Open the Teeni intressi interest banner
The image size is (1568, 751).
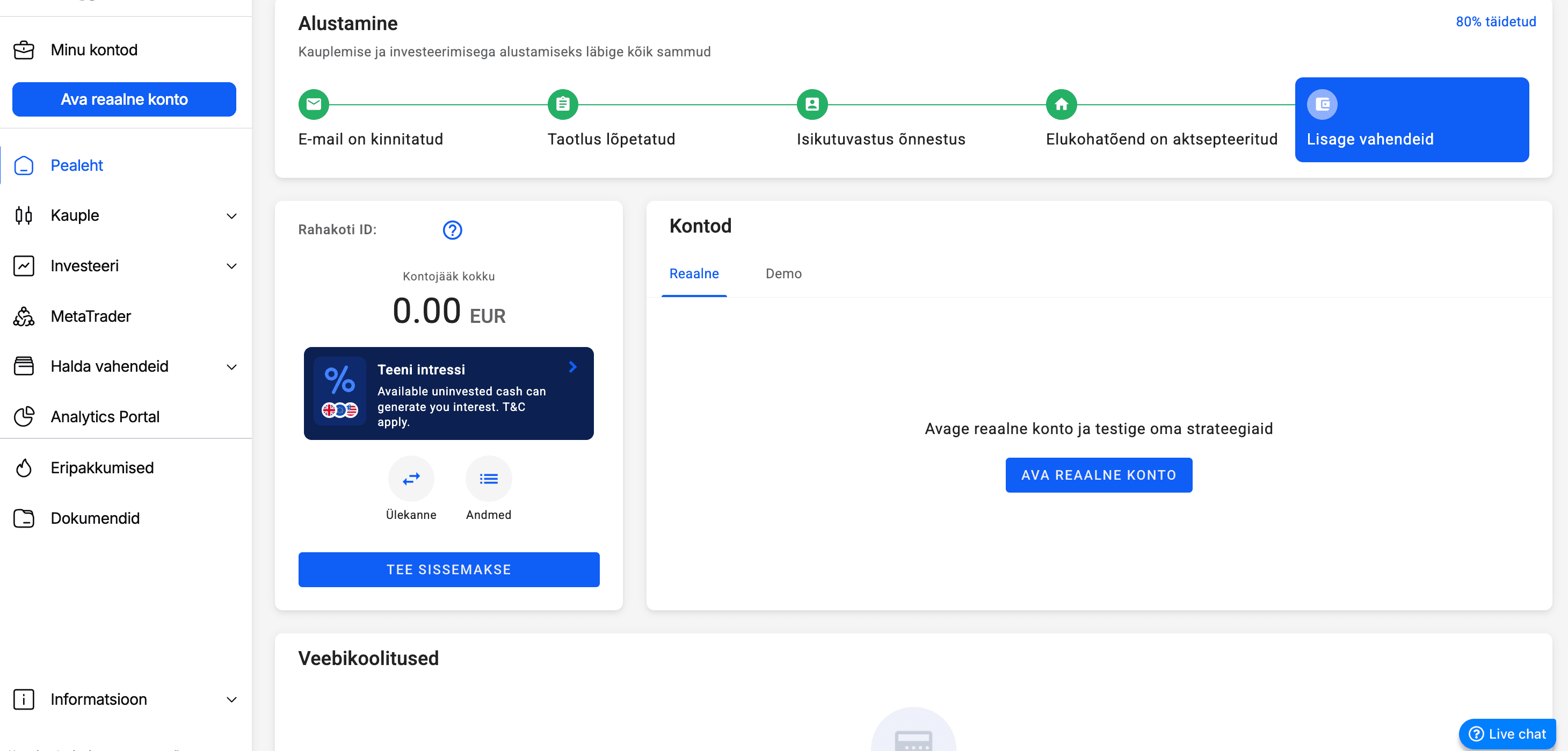coord(448,393)
